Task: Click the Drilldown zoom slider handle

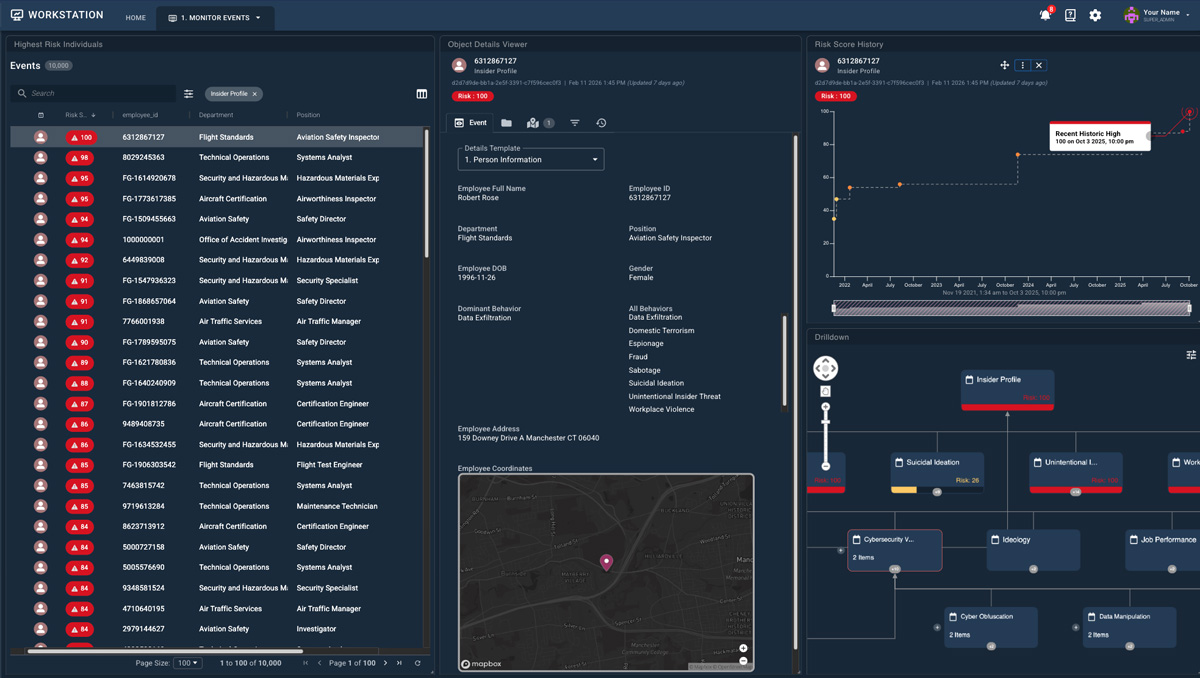Action: tap(825, 421)
